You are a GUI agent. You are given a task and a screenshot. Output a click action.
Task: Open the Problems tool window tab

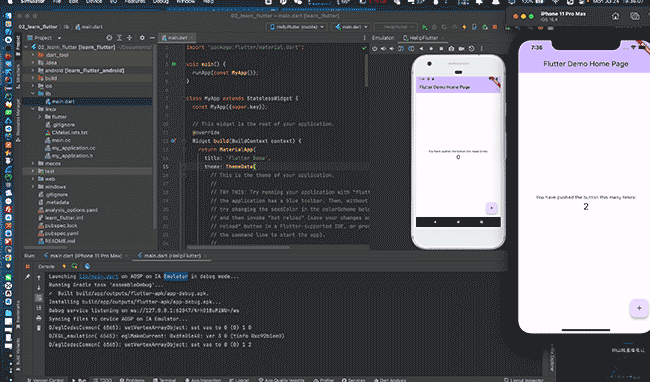(132, 380)
